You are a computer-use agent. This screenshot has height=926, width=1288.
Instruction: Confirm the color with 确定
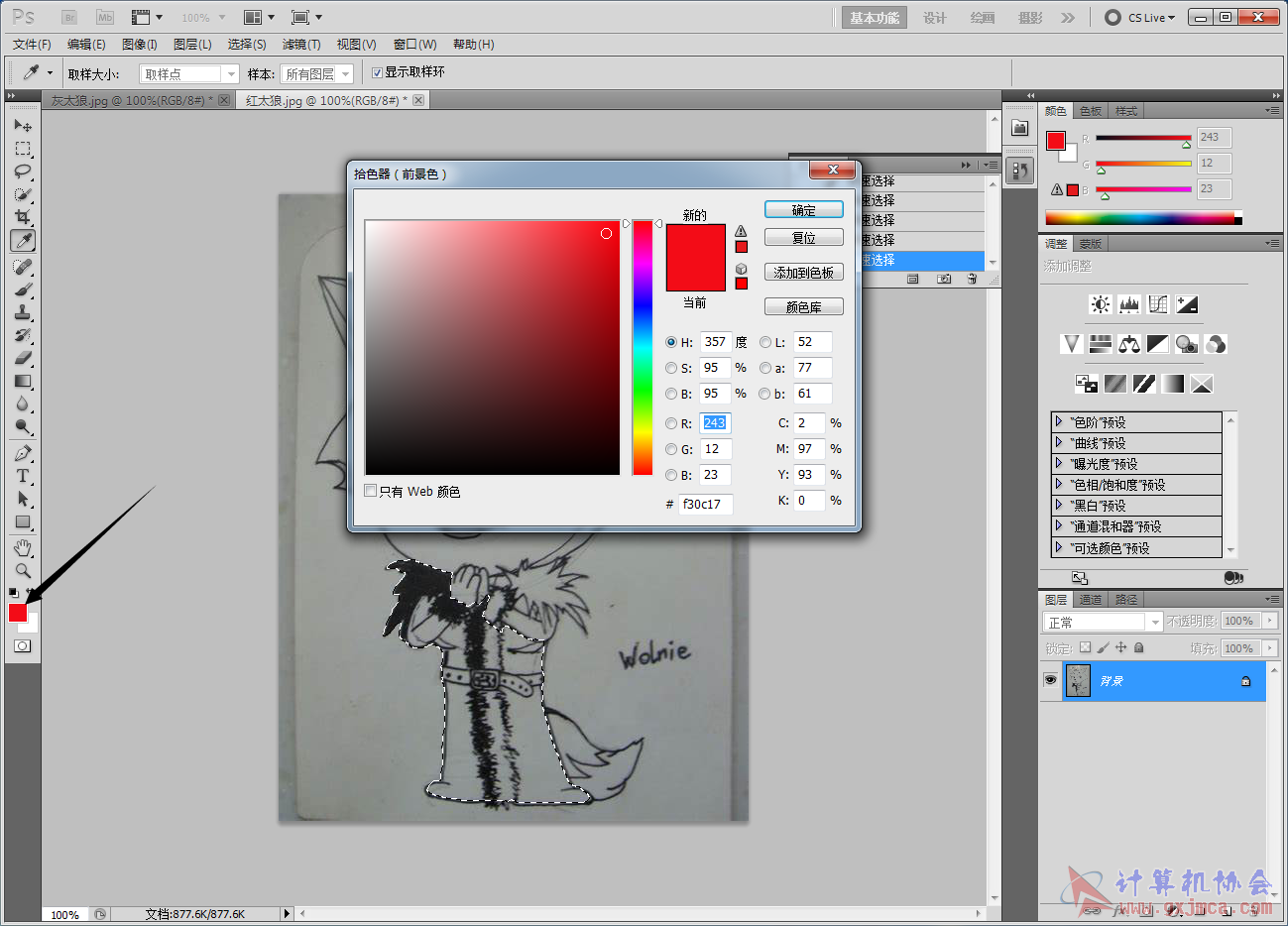804,210
